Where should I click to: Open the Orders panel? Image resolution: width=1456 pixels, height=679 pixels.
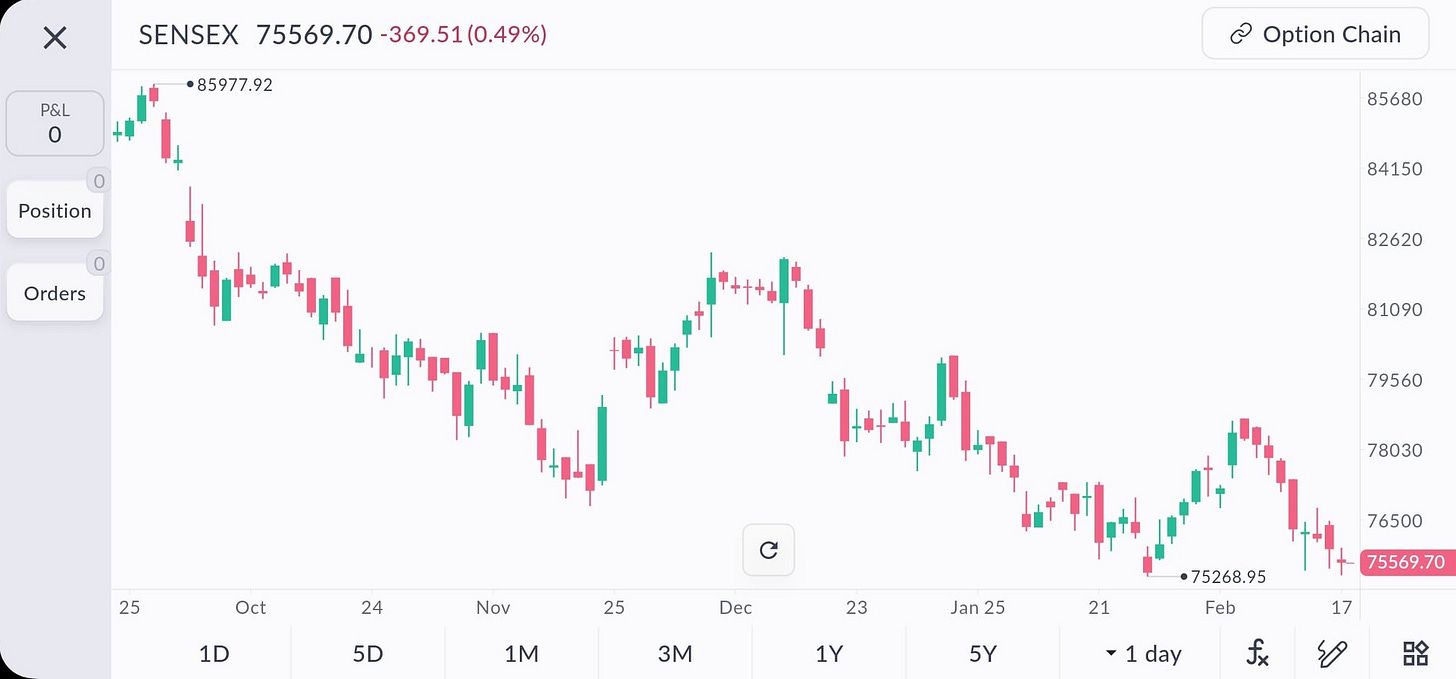(x=55, y=294)
